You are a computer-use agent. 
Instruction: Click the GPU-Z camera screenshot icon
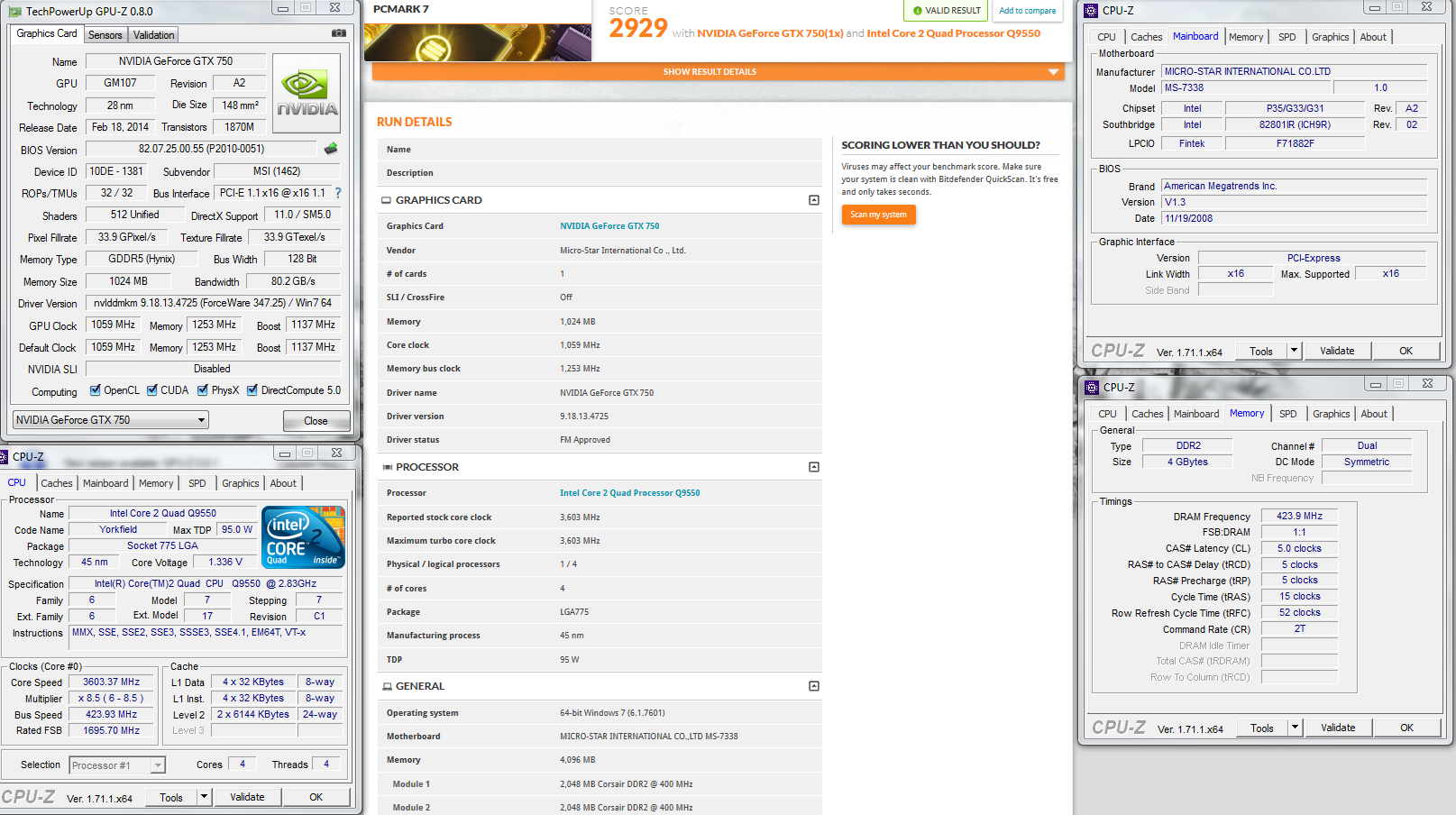pos(339,33)
